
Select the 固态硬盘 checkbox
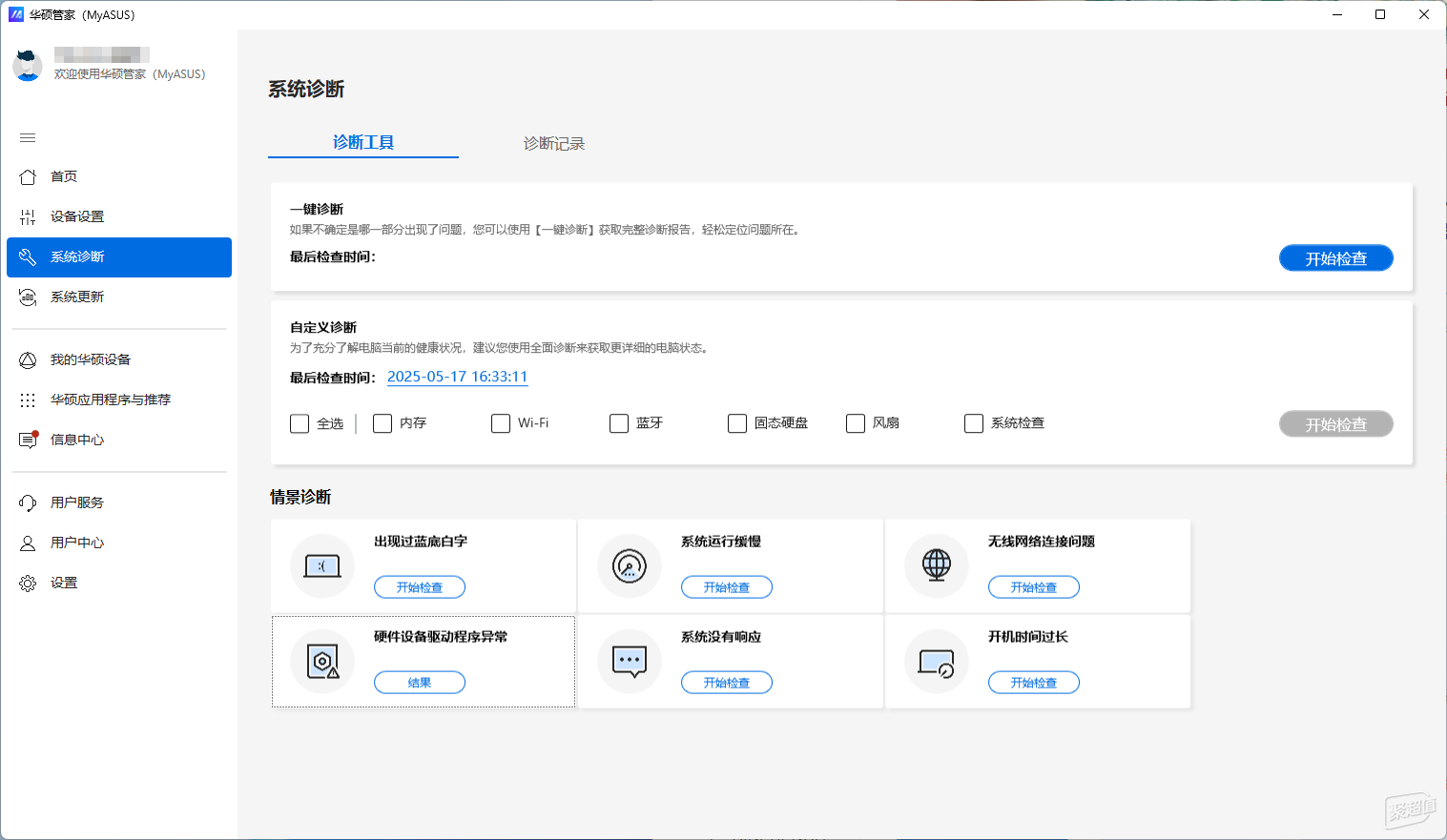(737, 423)
